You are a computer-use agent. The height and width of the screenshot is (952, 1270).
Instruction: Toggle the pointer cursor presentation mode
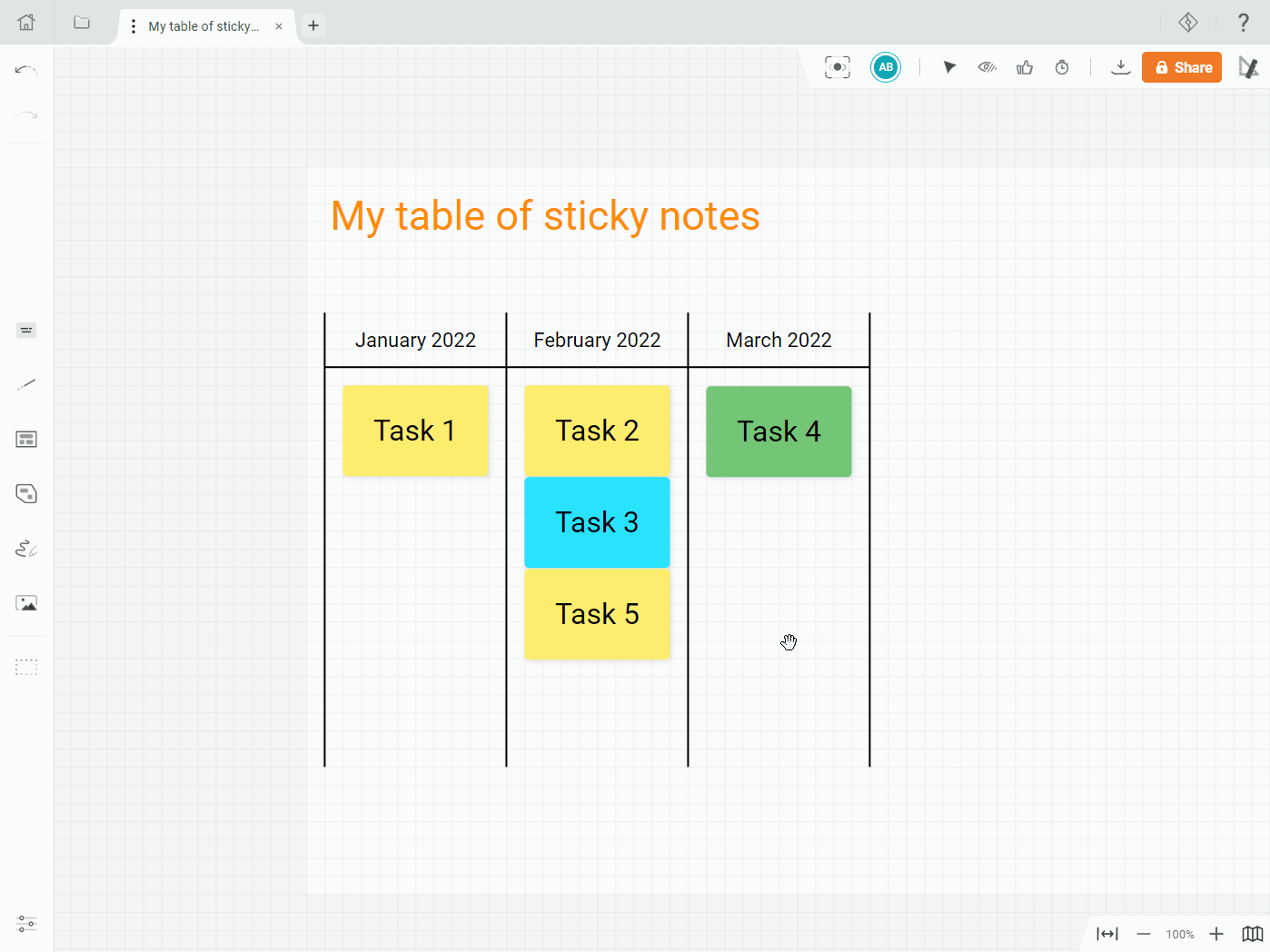949,67
